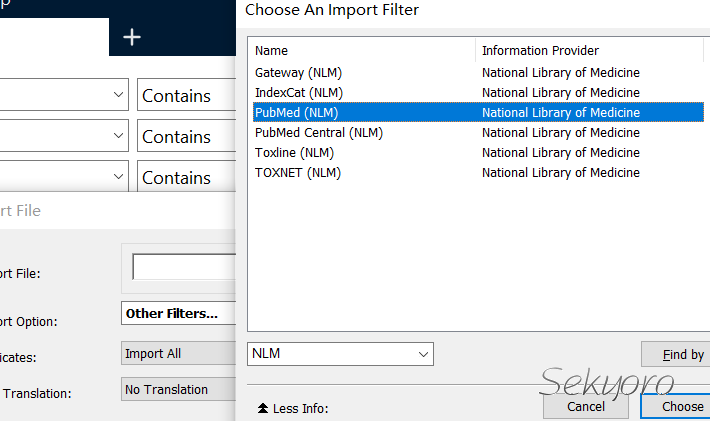The width and height of the screenshot is (710, 421).
Task: Open the Import All duplicates dropdown
Action: [178, 353]
